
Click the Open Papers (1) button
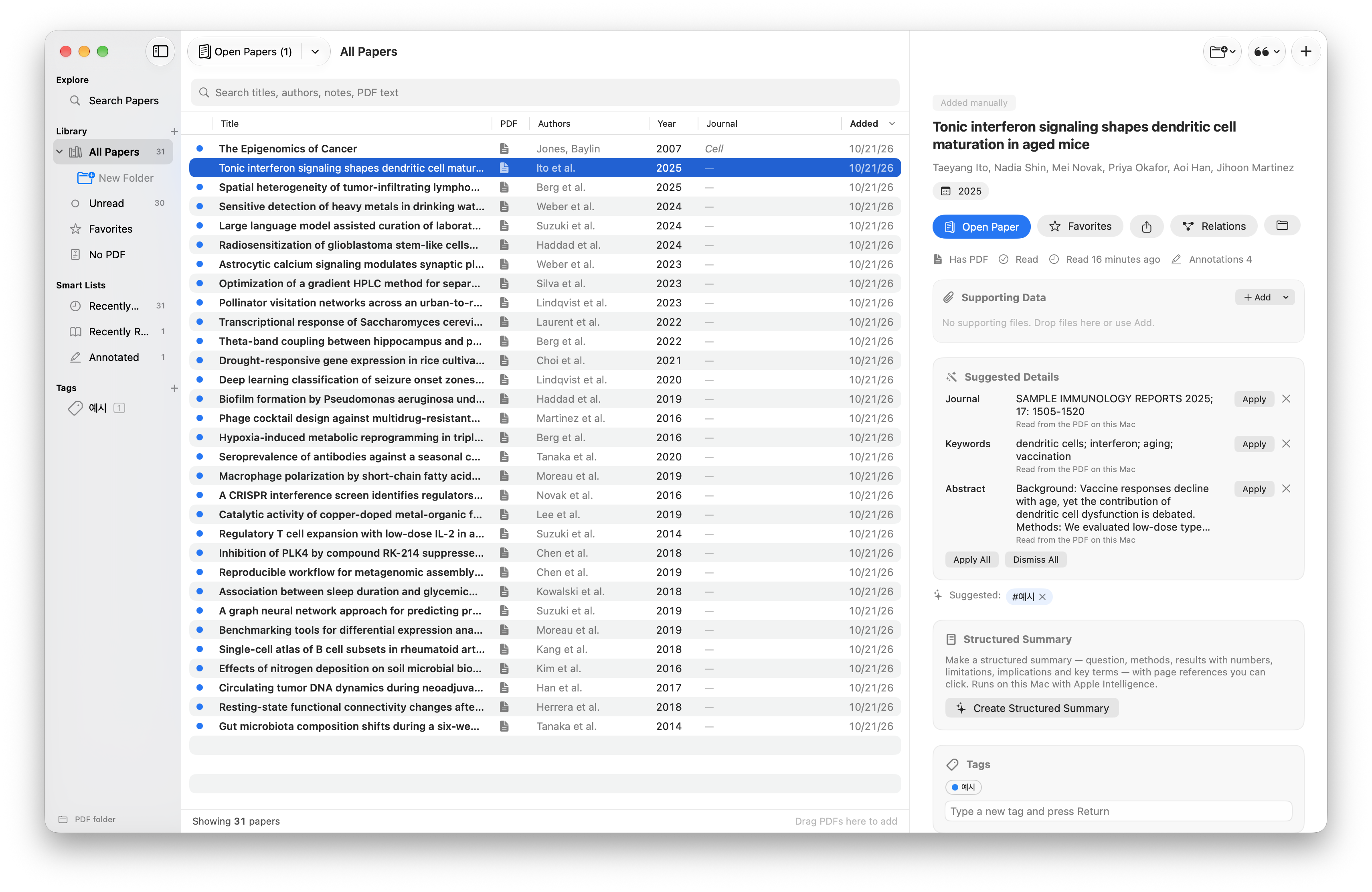click(x=246, y=52)
